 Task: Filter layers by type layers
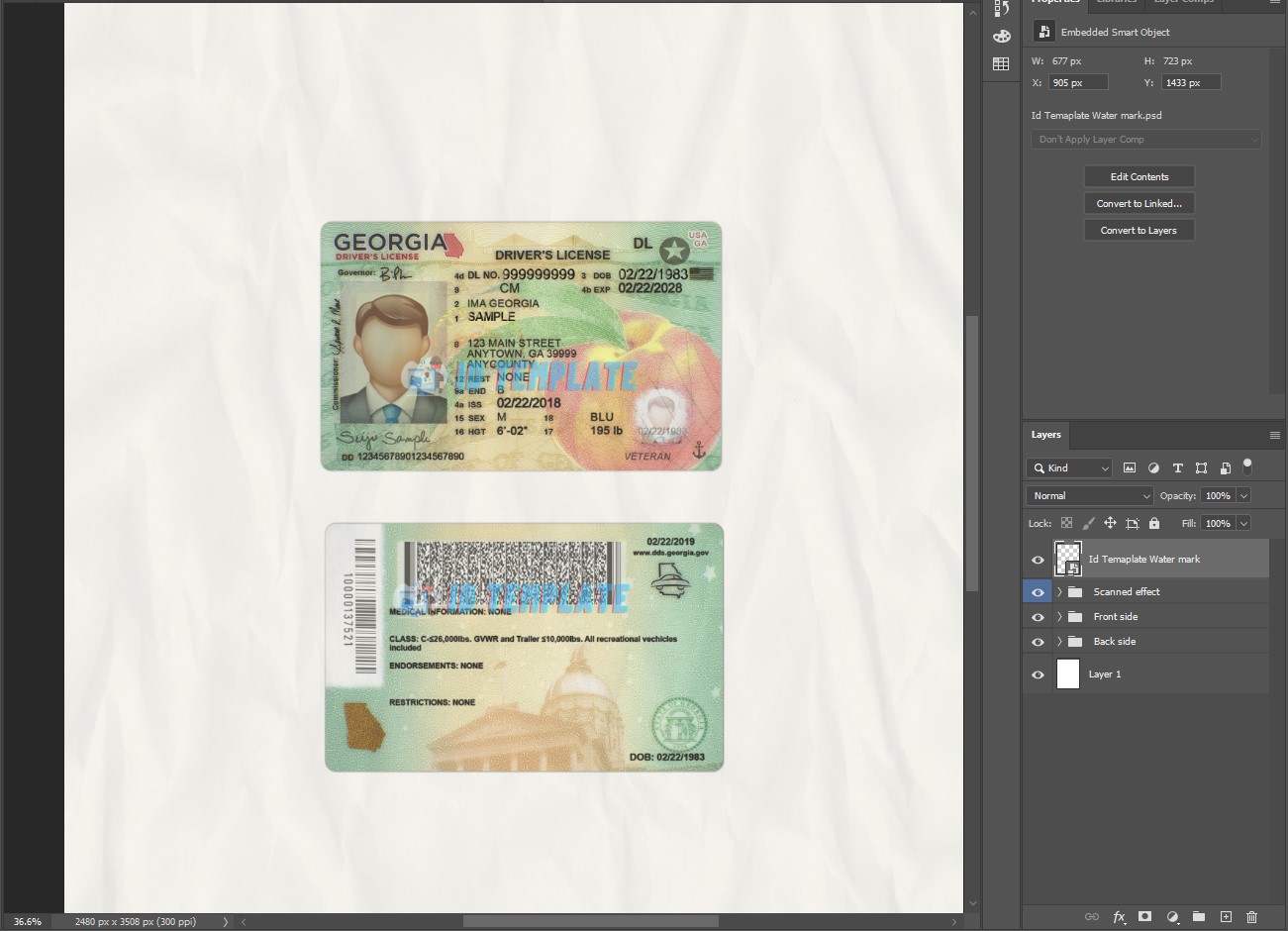(x=1177, y=467)
